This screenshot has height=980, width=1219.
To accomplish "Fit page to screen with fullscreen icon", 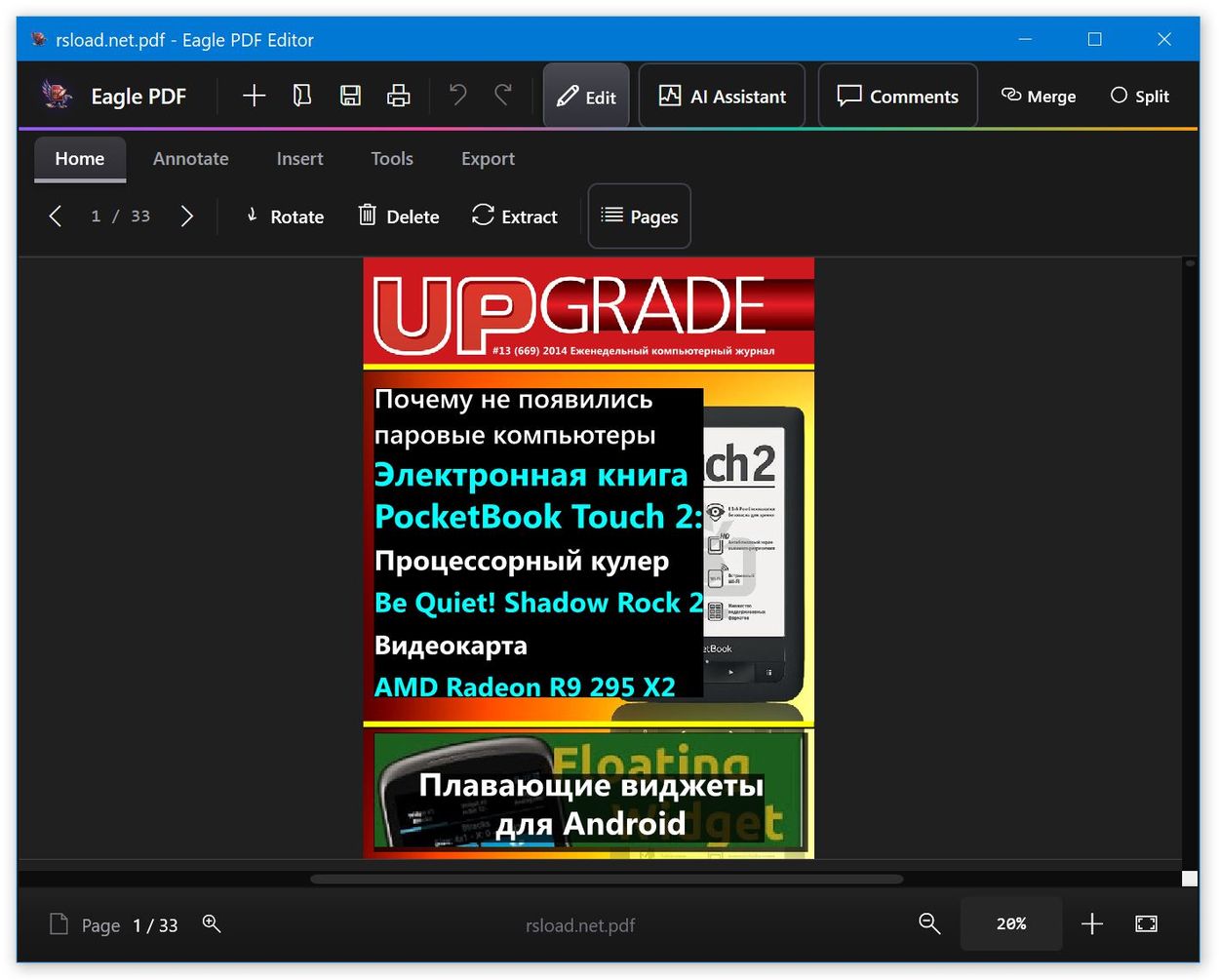I will 1147,923.
